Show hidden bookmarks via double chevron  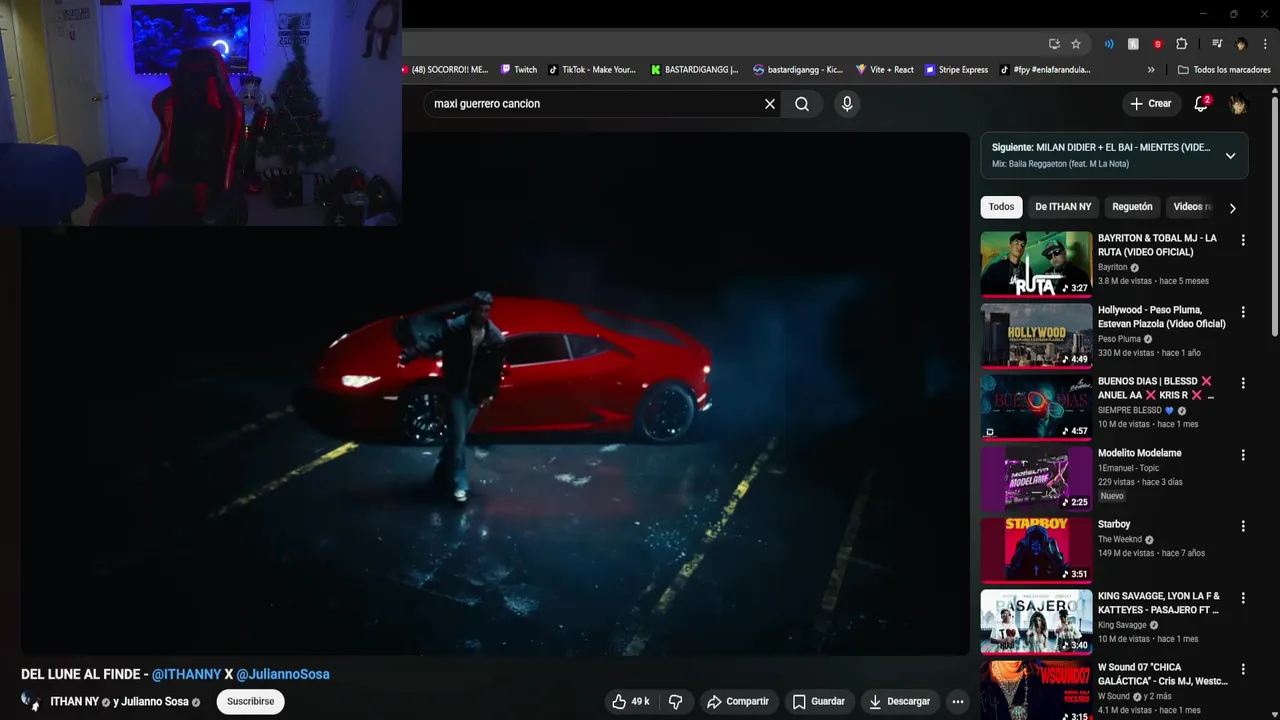click(1151, 70)
